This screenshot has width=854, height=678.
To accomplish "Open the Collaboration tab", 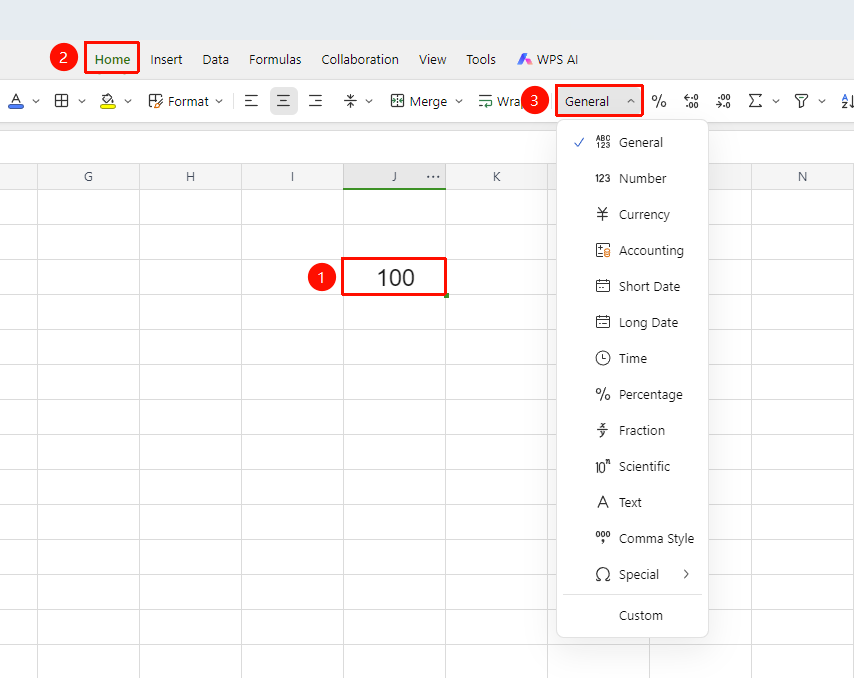I will pos(360,59).
